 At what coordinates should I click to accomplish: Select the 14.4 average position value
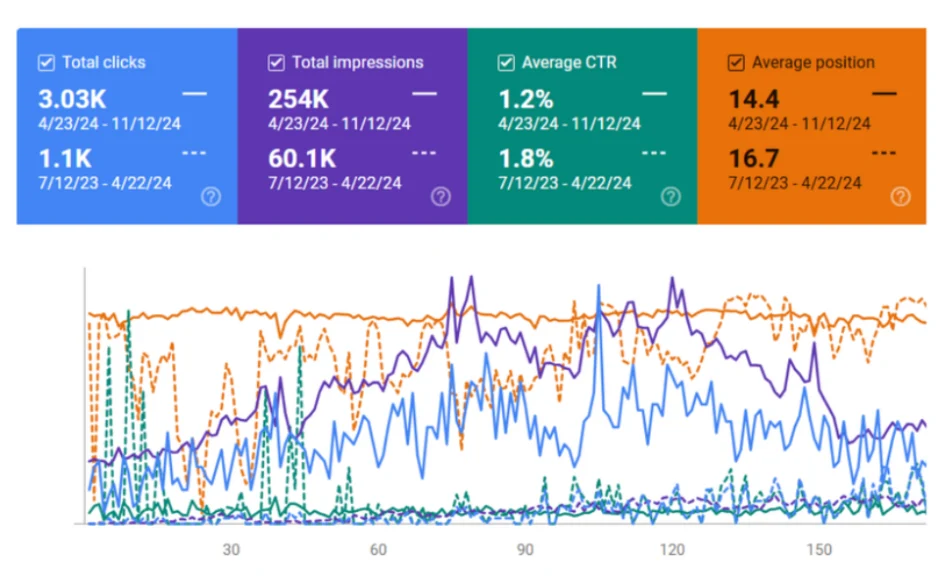pos(753,99)
